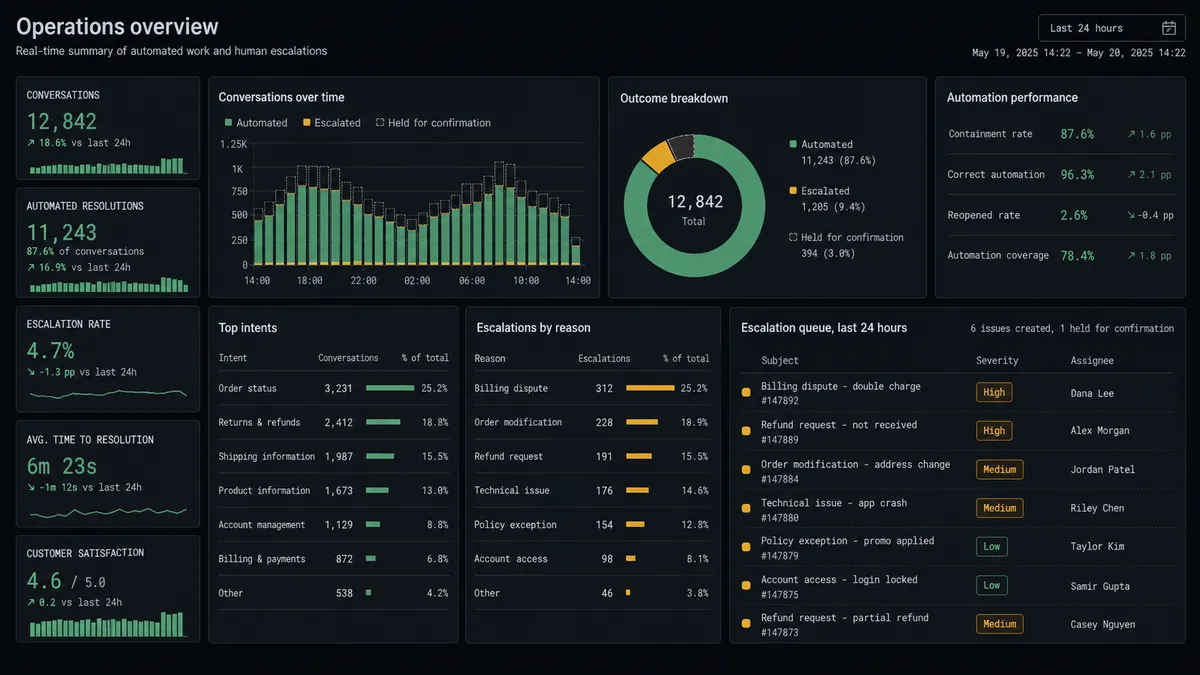Open issue Order modification - address change

(x=855, y=464)
